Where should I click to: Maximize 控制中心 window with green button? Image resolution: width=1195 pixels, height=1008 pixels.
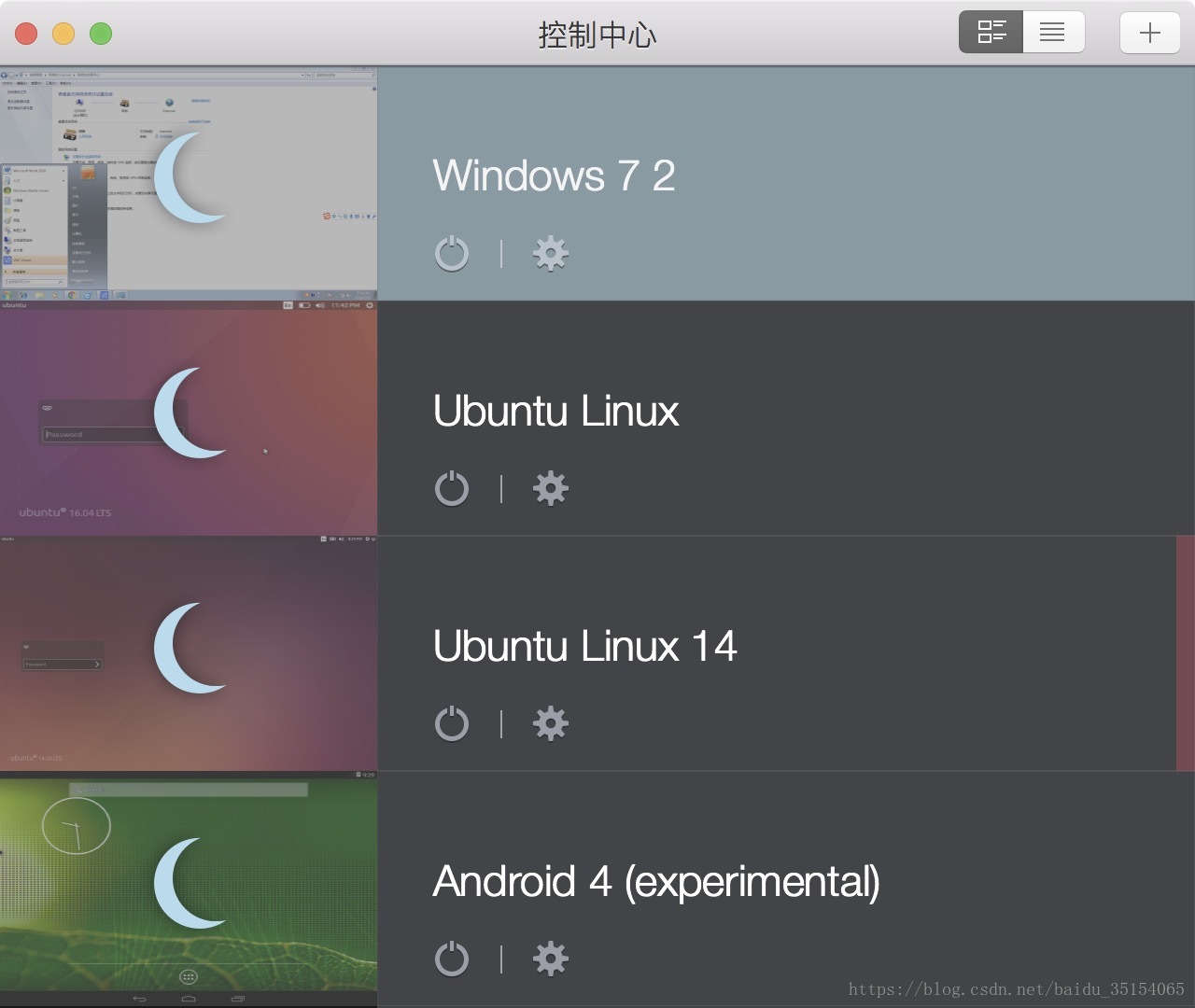click(101, 34)
